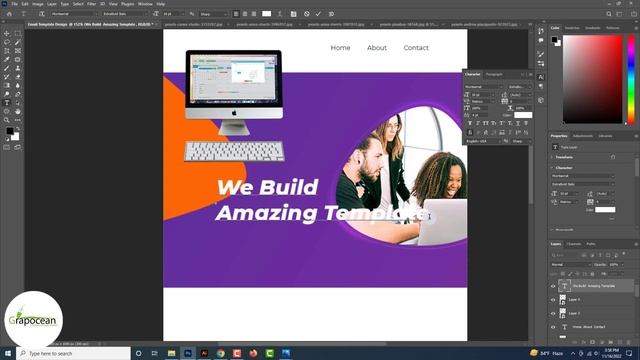
Task: Switch to the Paths tab
Action: tap(591, 244)
